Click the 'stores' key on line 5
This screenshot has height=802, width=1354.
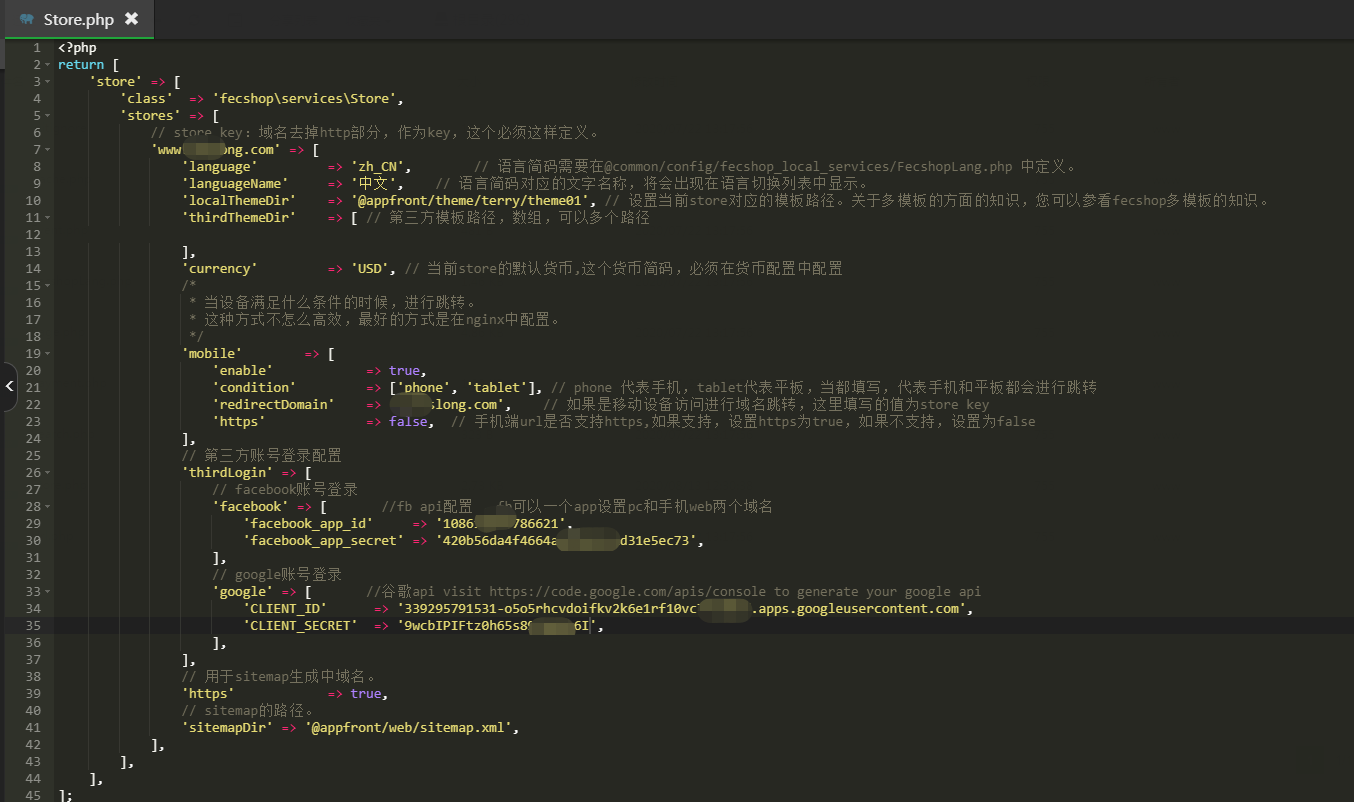click(151, 116)
